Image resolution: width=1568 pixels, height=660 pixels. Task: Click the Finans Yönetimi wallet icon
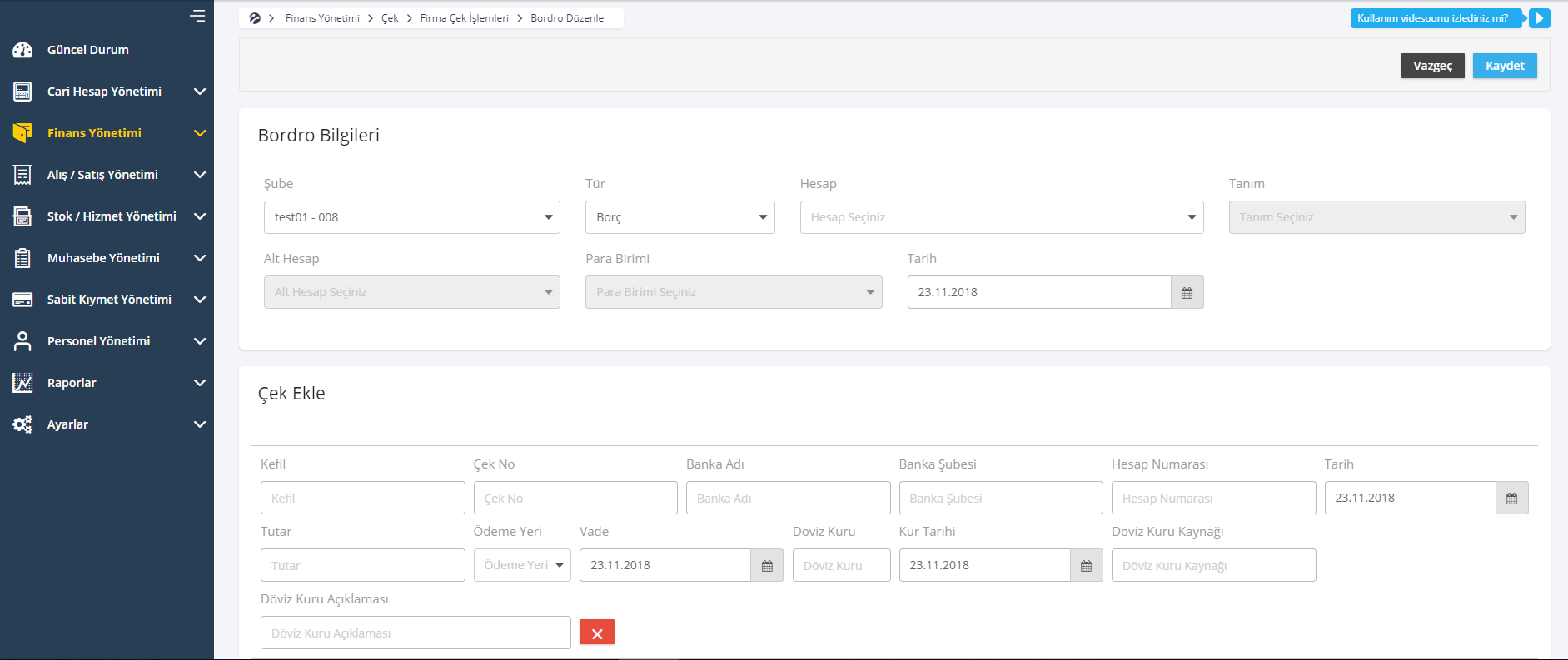tap(22, 133)
